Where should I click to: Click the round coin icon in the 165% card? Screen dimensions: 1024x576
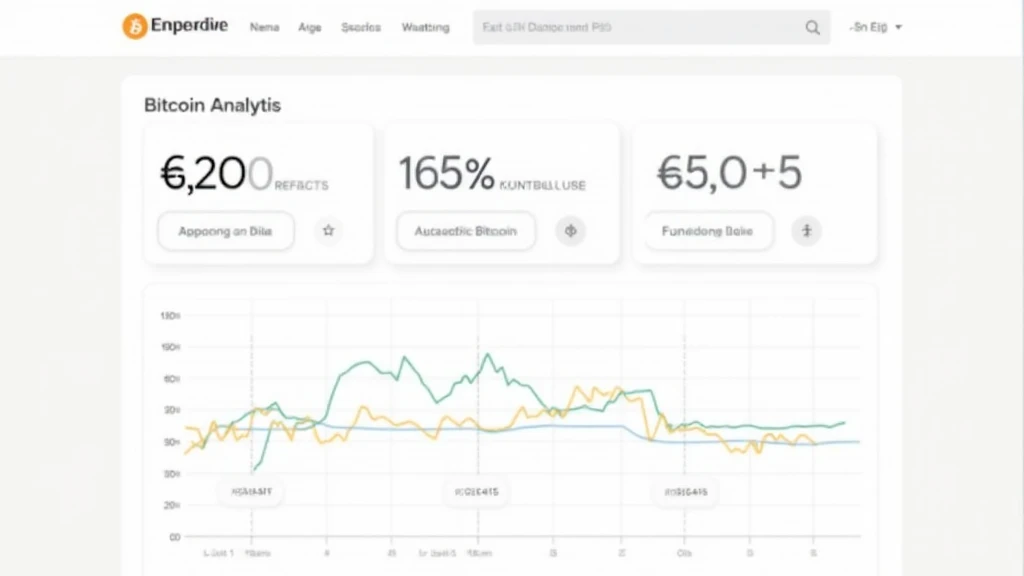coord(571,231)
